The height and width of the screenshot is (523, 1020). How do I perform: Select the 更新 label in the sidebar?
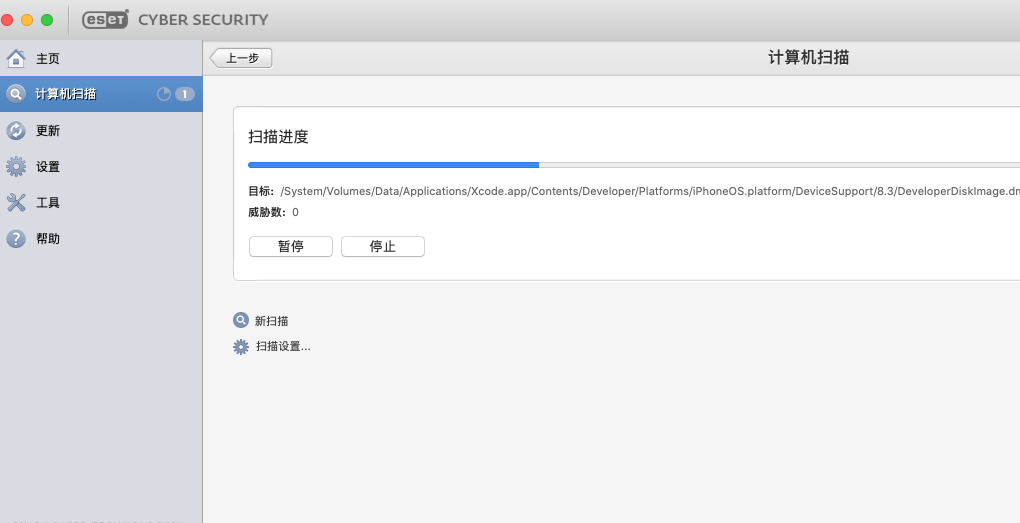point(48,130)
